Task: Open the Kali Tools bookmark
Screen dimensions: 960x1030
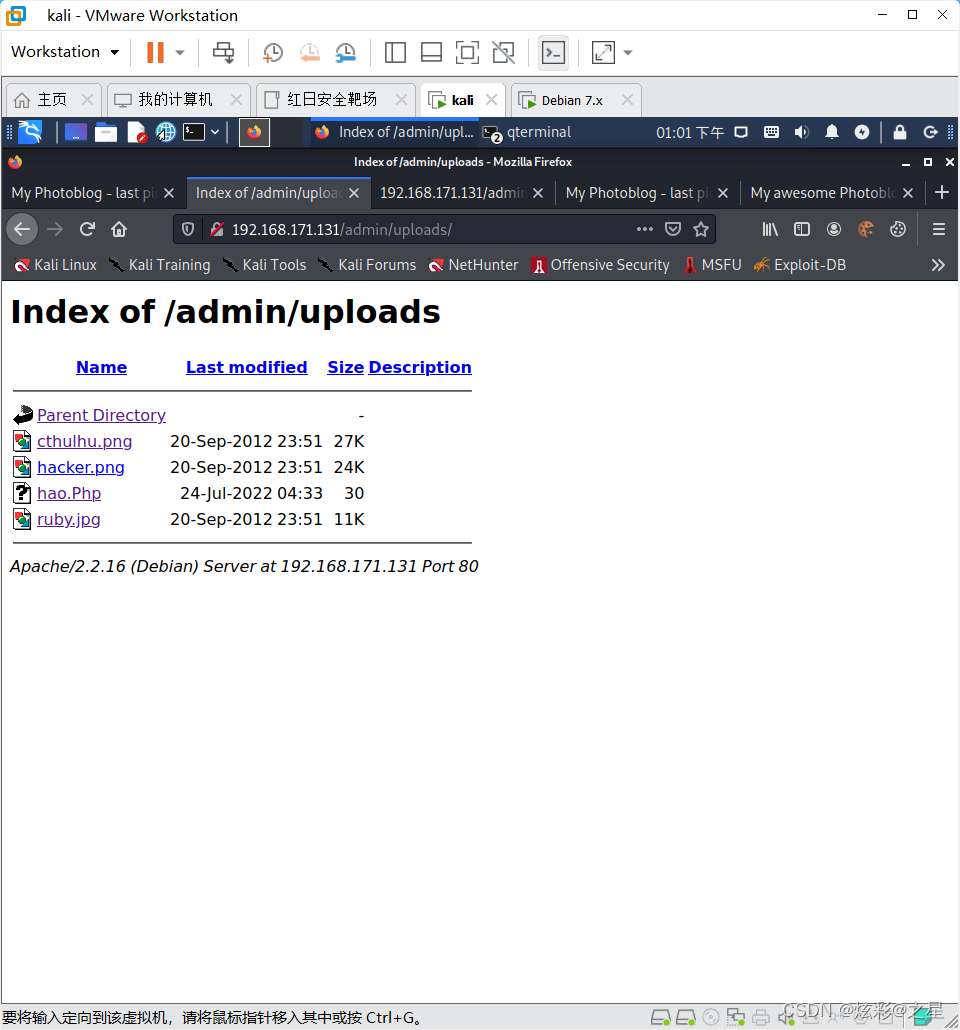Action: coord(265,265)
